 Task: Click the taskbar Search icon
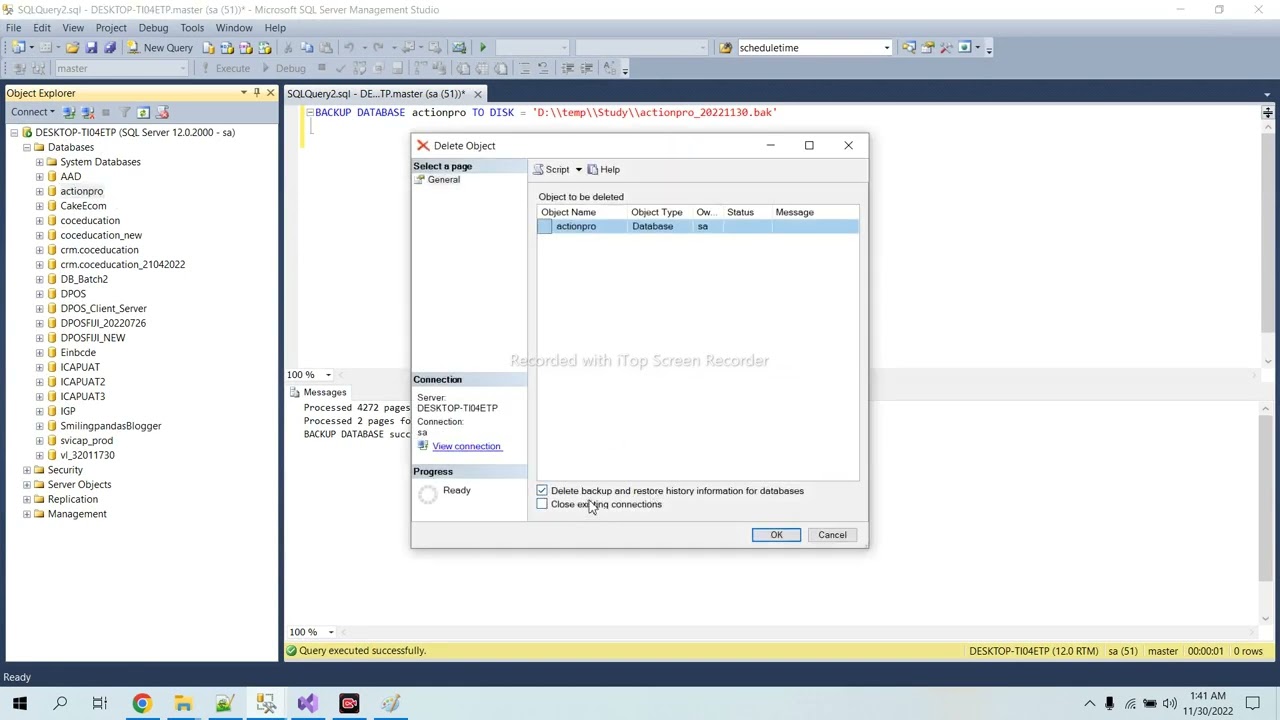60,704
